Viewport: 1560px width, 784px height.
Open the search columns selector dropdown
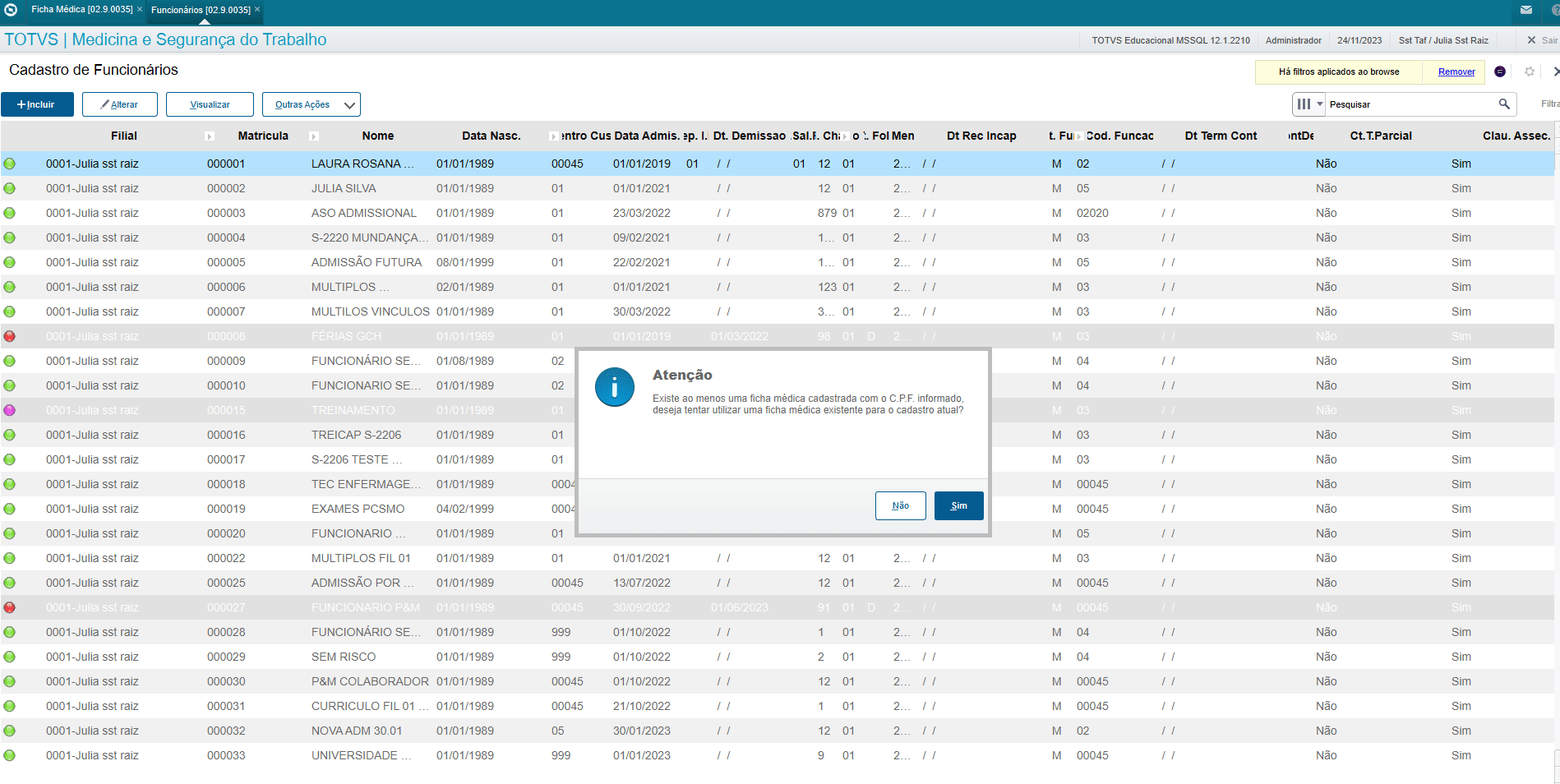[x=1310, y=104]
